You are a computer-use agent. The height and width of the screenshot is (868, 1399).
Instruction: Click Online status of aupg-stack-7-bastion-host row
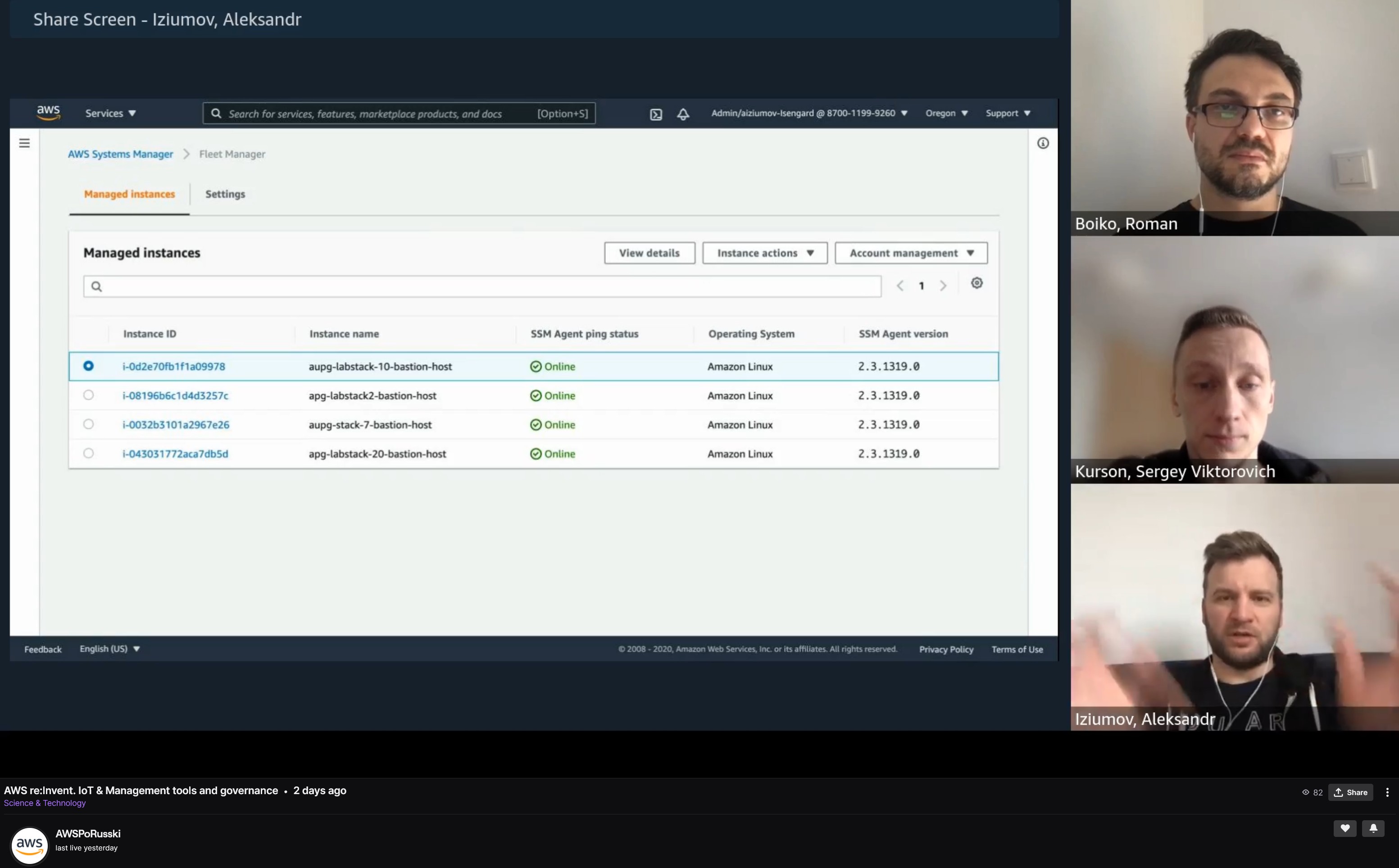tap(552, 425)
